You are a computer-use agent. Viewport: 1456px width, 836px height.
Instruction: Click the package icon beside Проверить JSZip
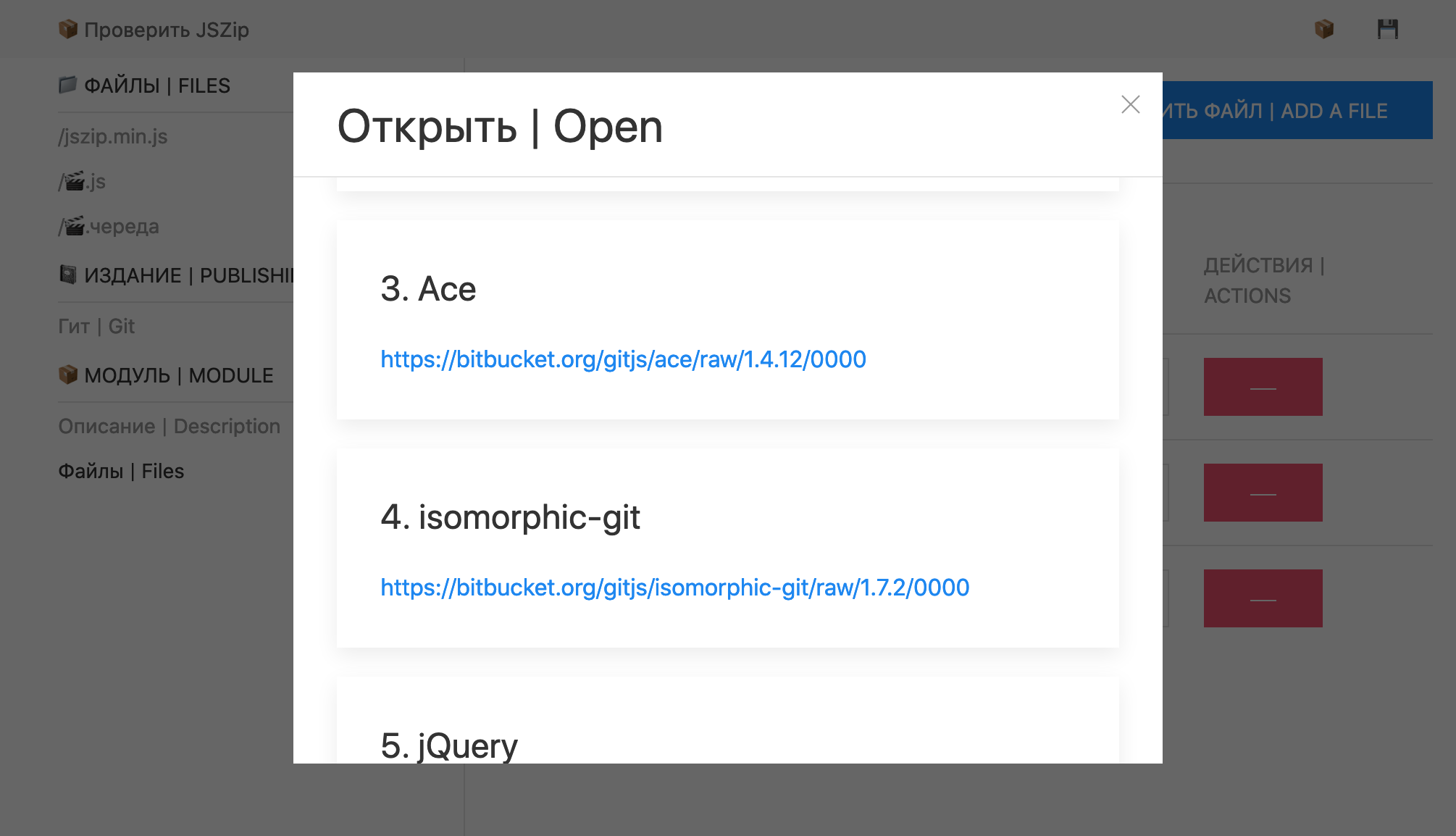point(68,29)
